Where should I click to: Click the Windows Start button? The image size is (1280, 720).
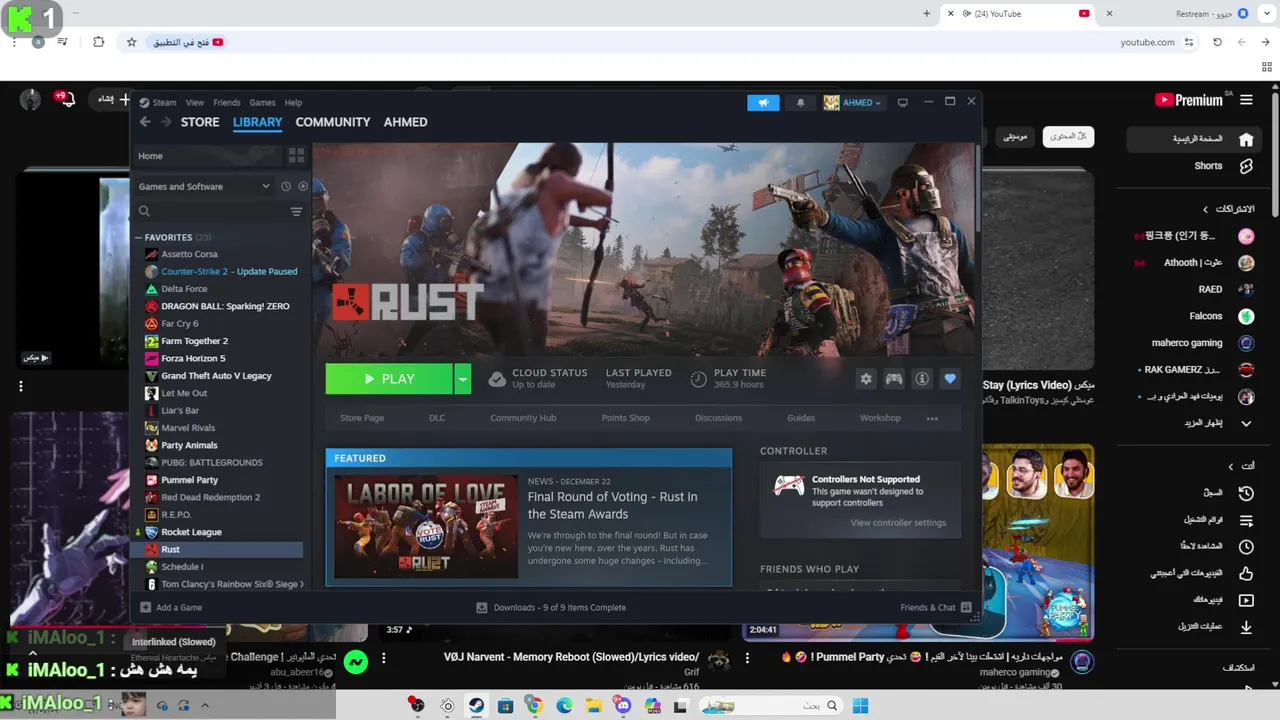click(860, 706)
